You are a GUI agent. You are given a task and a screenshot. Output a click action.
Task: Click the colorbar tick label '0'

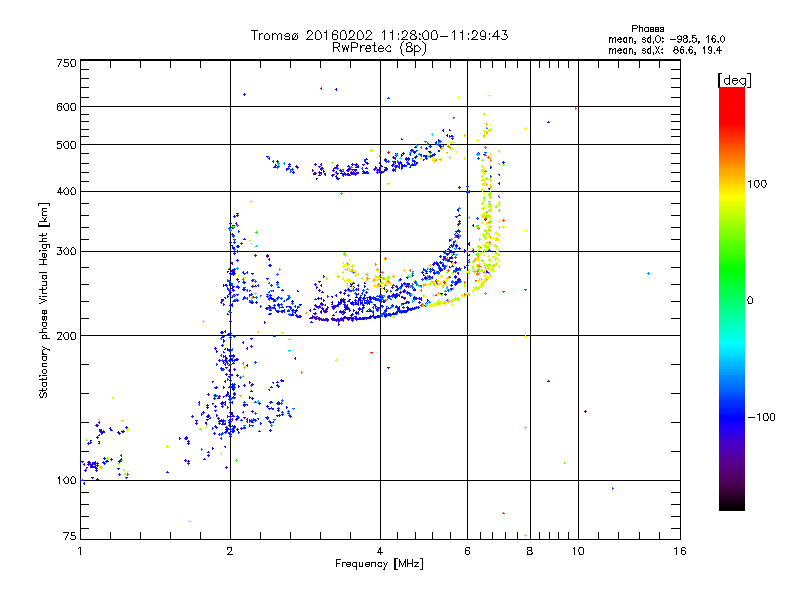click(750, 301)
